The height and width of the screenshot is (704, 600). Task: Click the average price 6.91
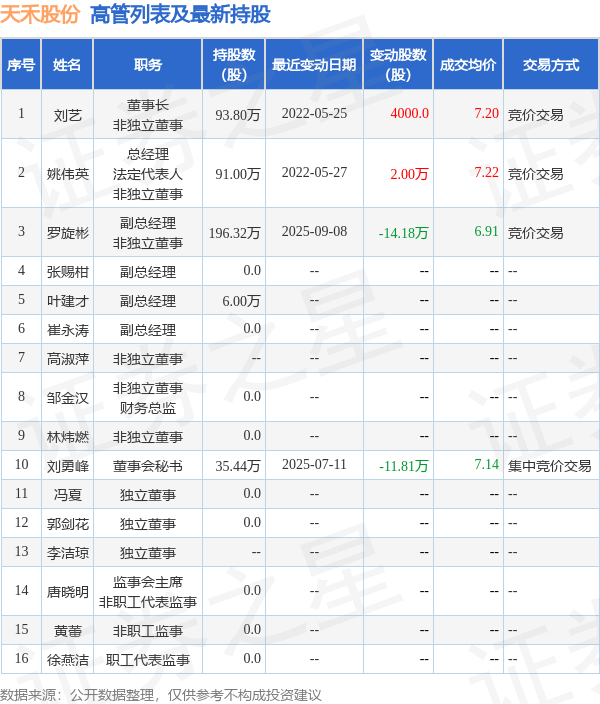[486, 231]
